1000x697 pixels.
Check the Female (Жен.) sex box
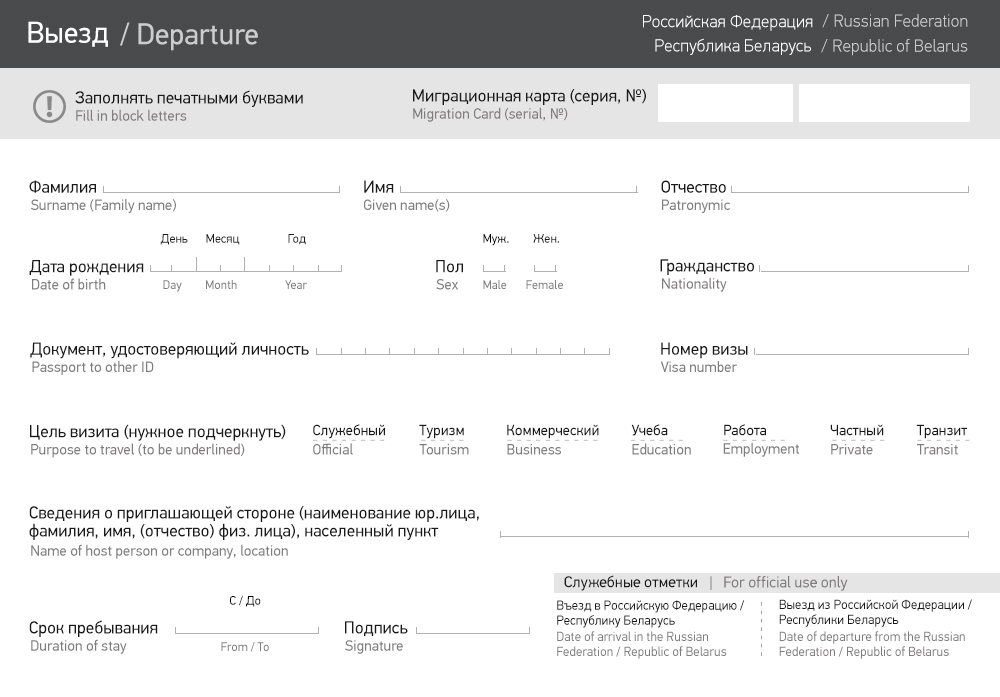click(545, 266)
